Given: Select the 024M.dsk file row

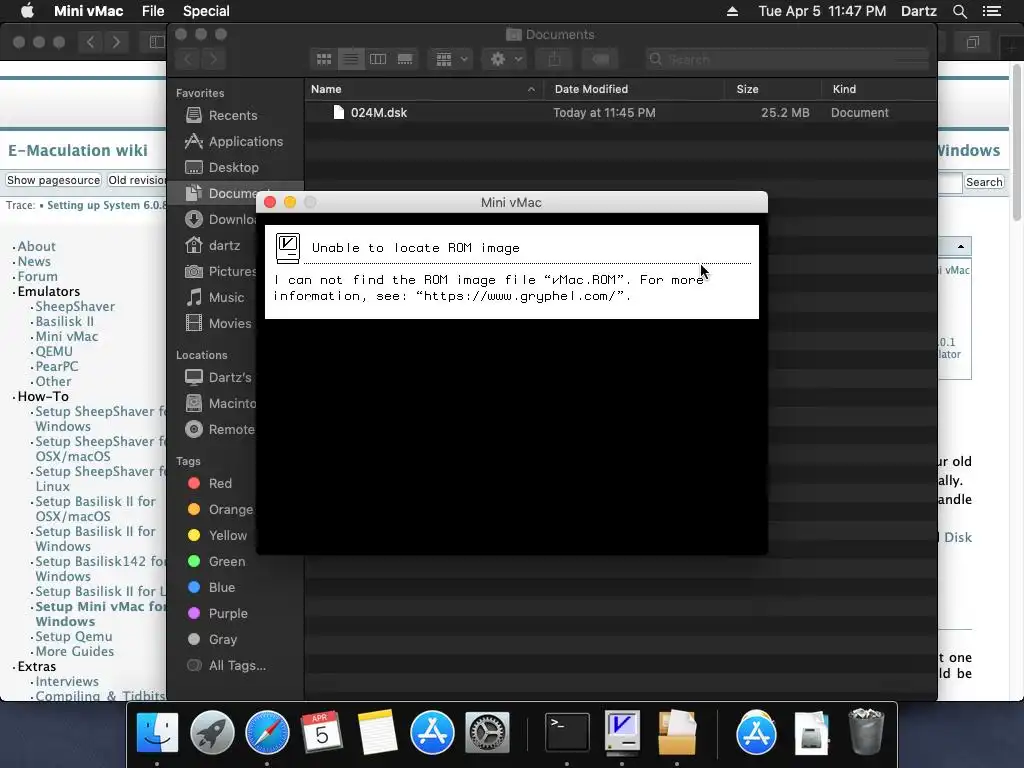Looking at the screenshot, I should [x=620, y=113].
